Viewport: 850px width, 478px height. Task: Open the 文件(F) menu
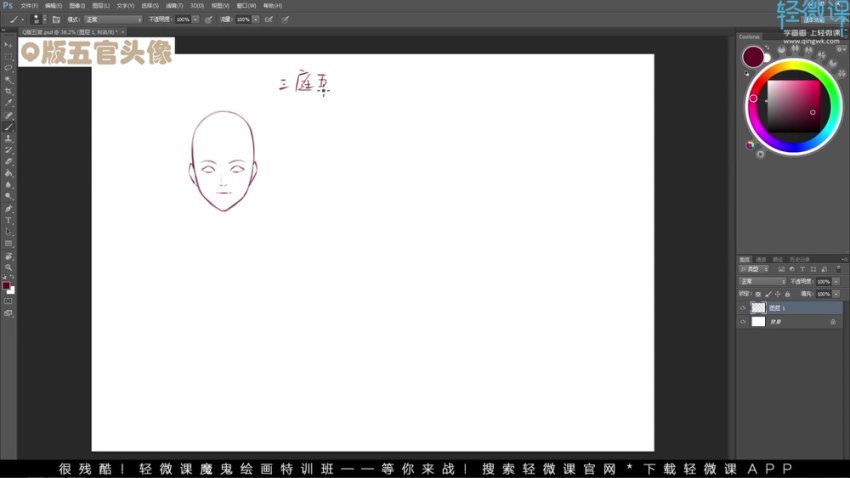[x=29, y=5]
